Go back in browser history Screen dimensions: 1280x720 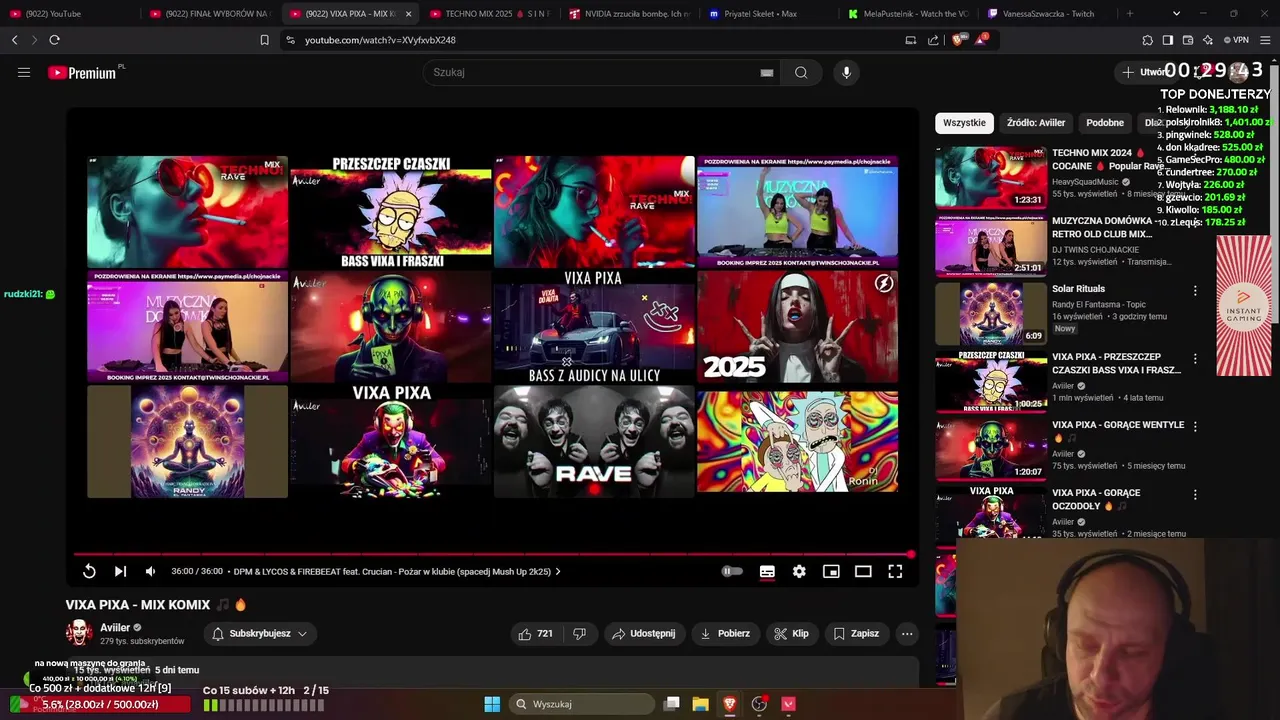pyautogui.click(x=14, y=40)
